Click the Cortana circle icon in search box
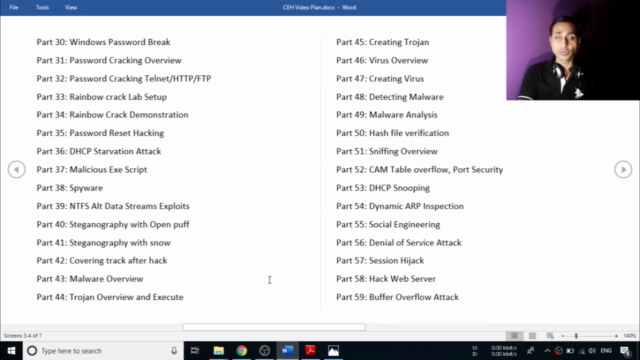640x360 pixels. click(32, 351)
